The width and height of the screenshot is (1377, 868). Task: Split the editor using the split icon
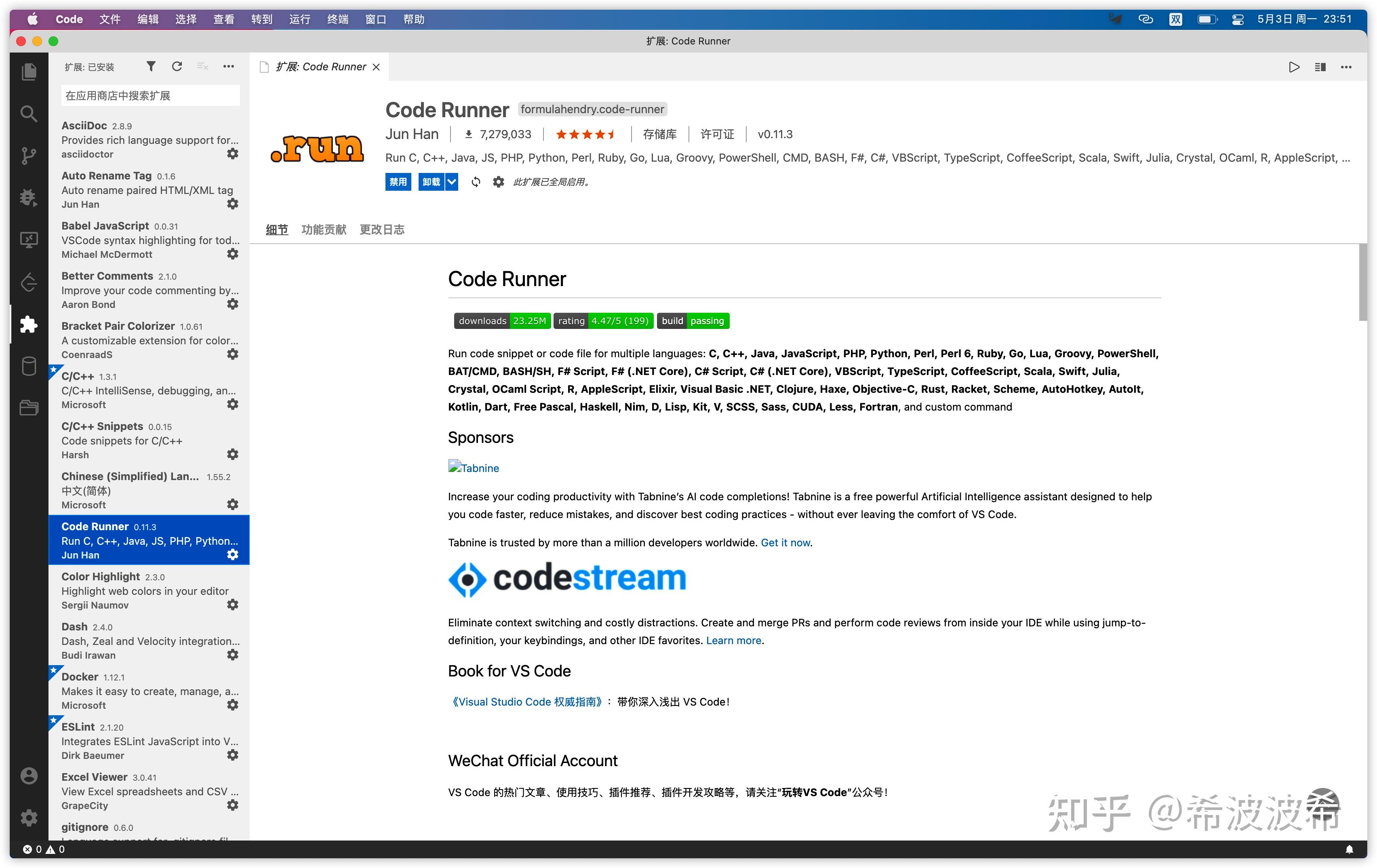[x=1320, y=67]
